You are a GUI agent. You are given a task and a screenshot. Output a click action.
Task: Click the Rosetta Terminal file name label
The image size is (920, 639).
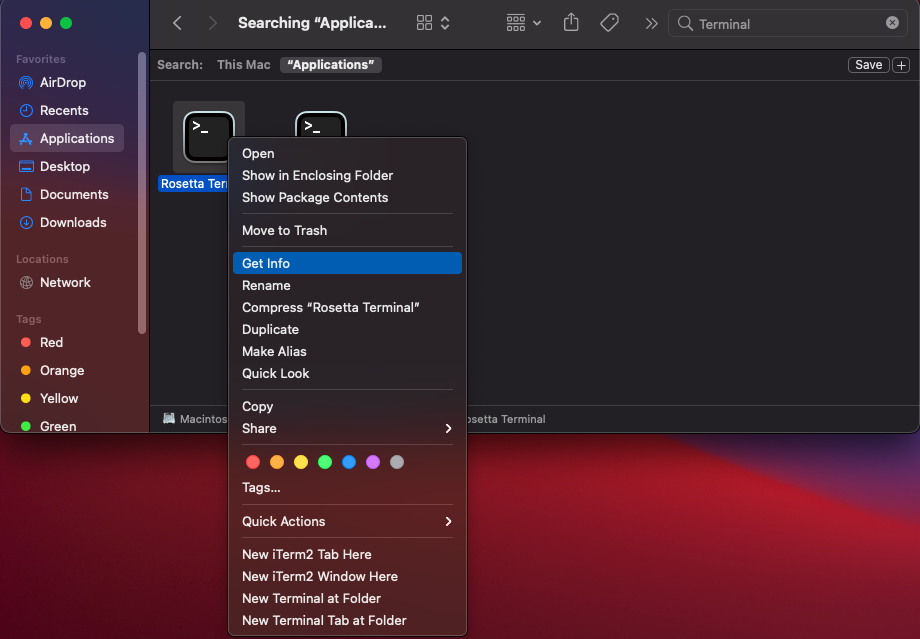point(194,184)
